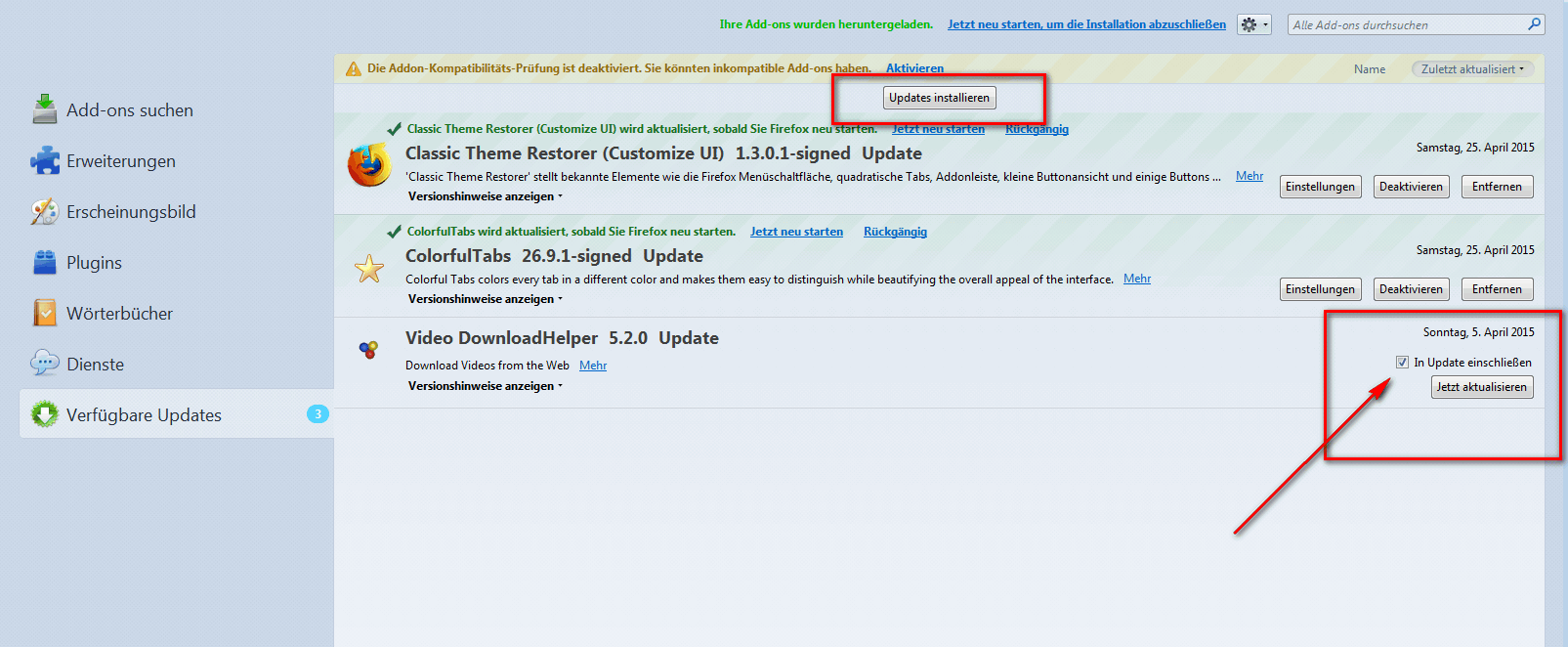Viewport: 1568px width, 647px height.
Task: Click the Add-ons suchen download icon
Action: (x=45, y=109)
